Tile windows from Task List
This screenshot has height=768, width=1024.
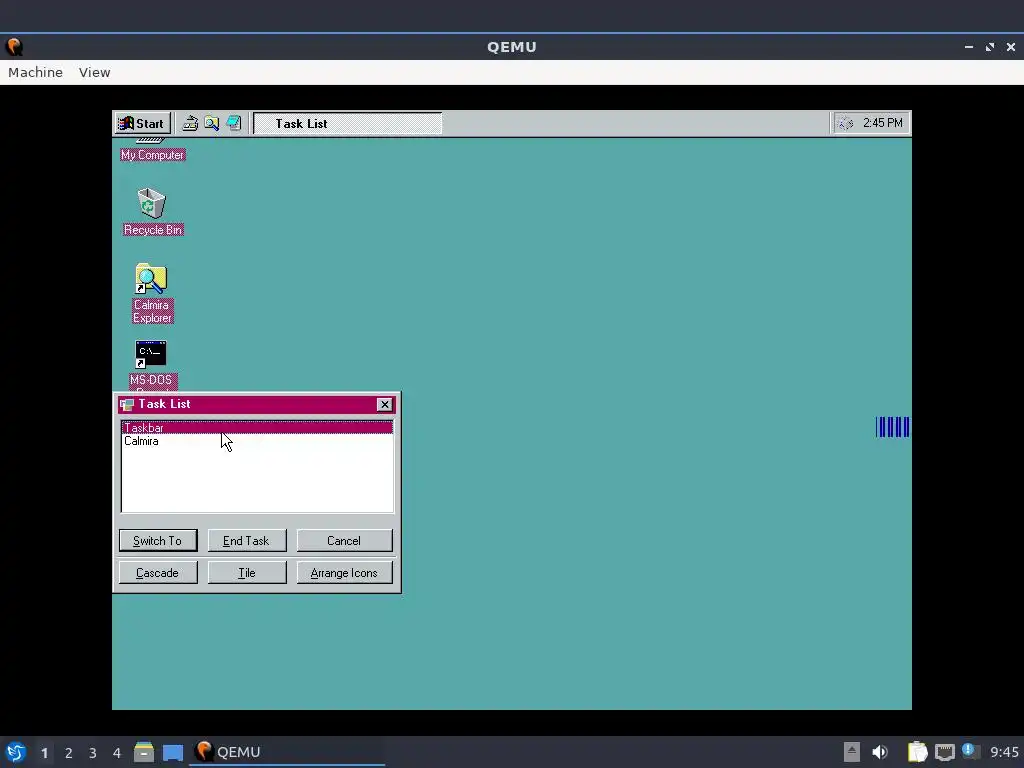(246, 573)
